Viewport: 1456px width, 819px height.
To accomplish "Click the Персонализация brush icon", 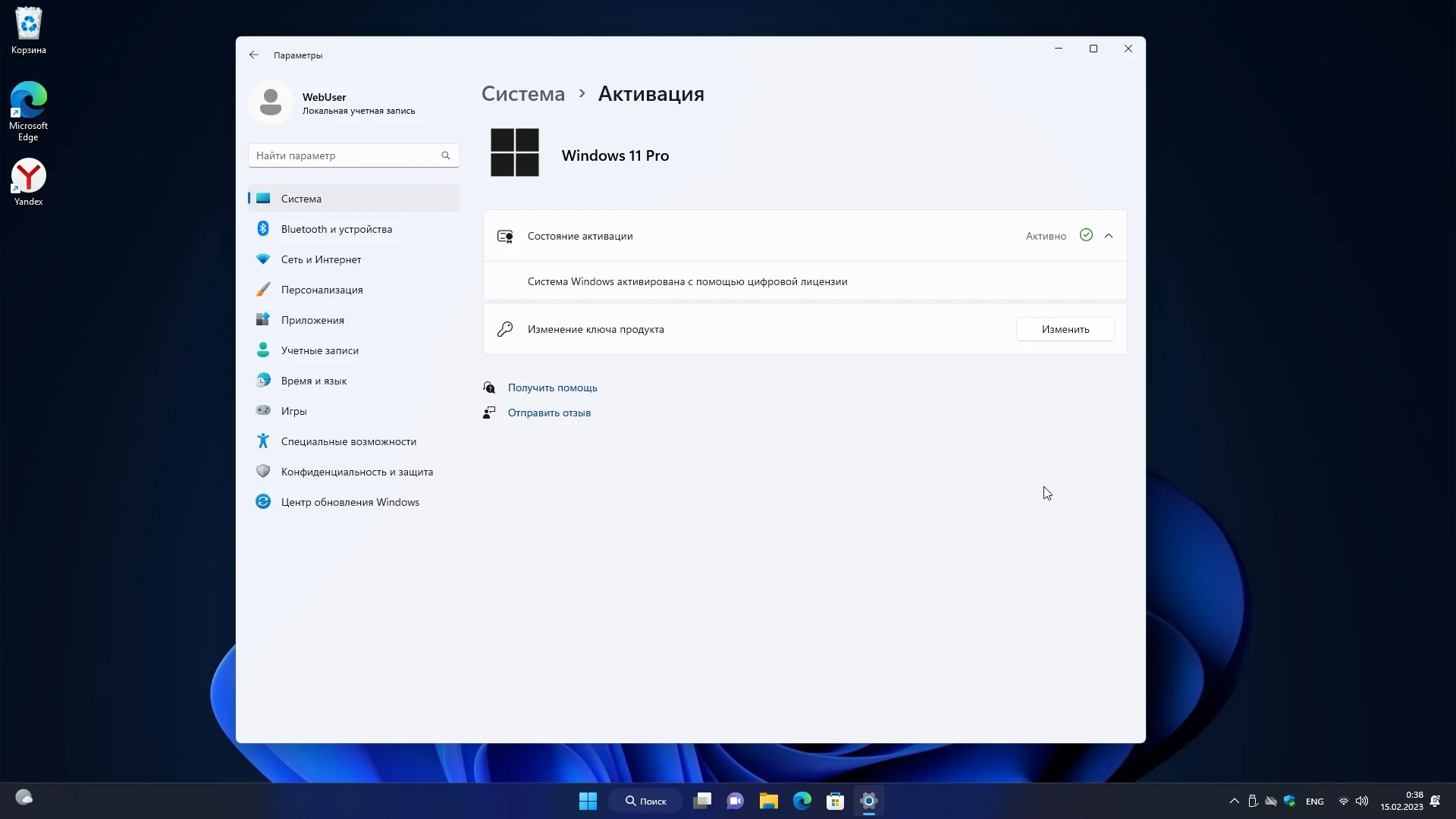I will 263,290.
